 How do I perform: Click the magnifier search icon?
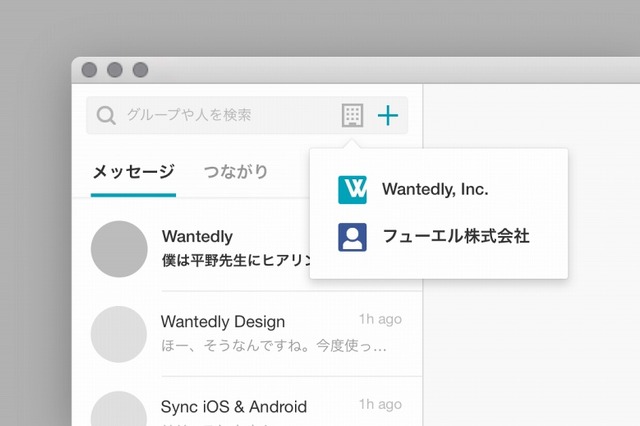point(106,115)
